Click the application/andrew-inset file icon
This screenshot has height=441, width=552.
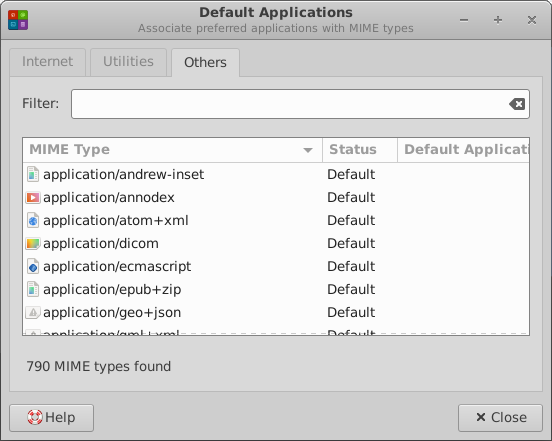pyautogui.click(x=33, y=174)
